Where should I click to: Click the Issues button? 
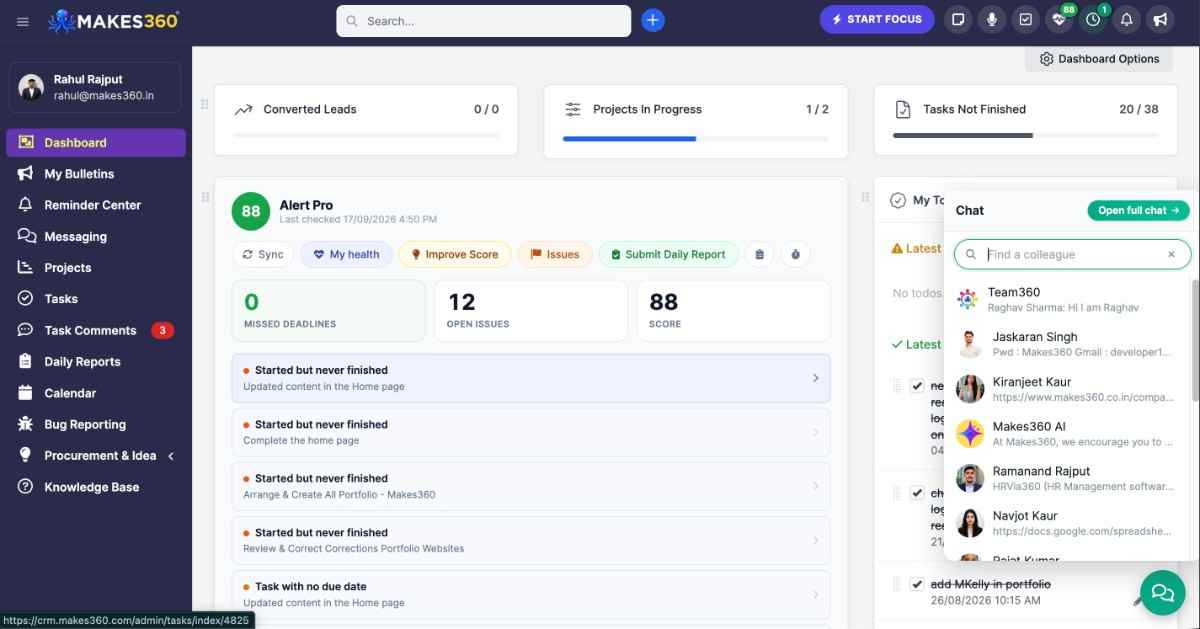555,254
